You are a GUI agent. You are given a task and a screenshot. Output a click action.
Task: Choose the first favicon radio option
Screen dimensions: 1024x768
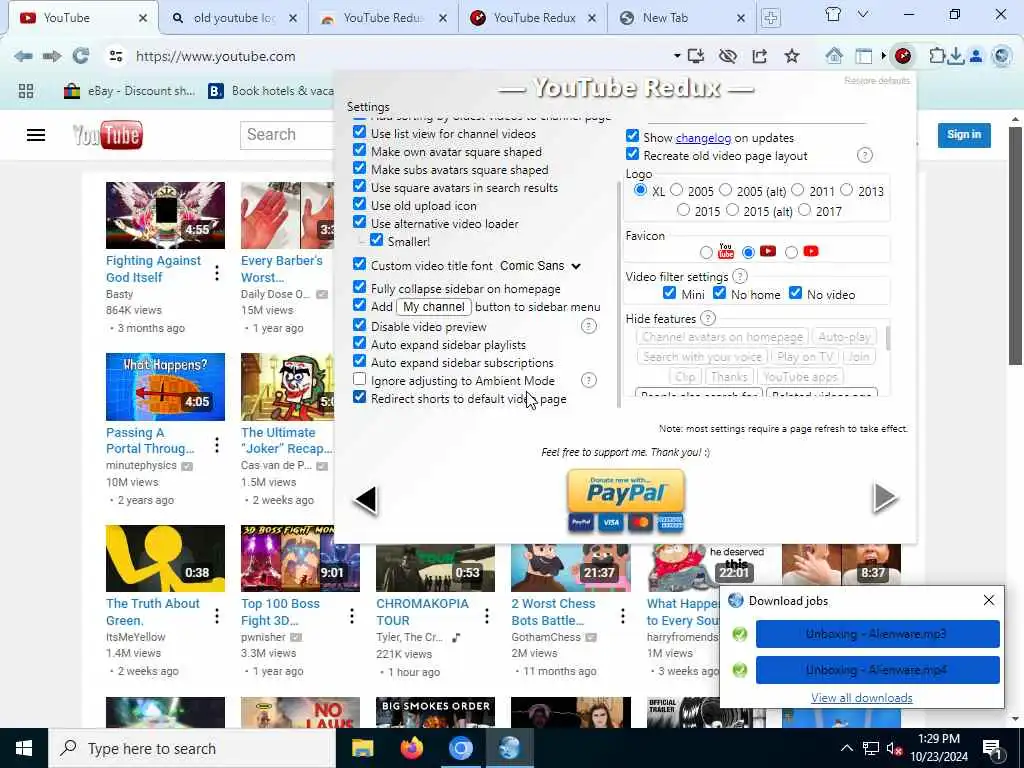[706, 252]
